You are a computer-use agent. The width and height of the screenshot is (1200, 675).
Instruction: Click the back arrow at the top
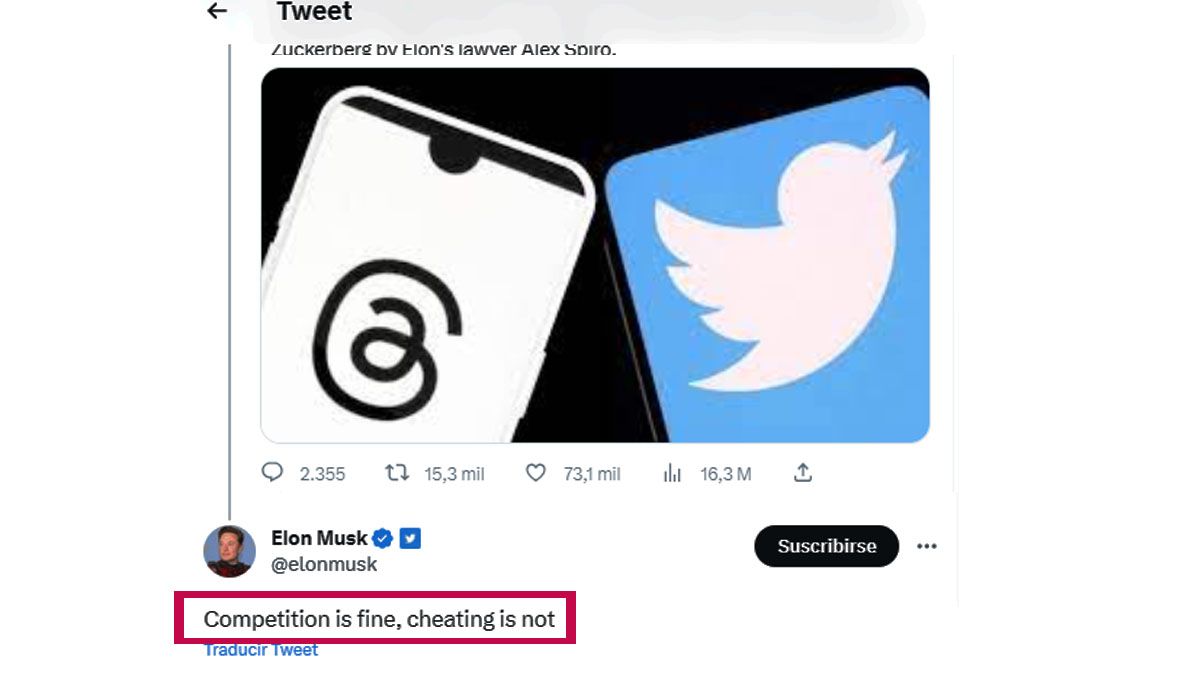(x=216, y=12)
